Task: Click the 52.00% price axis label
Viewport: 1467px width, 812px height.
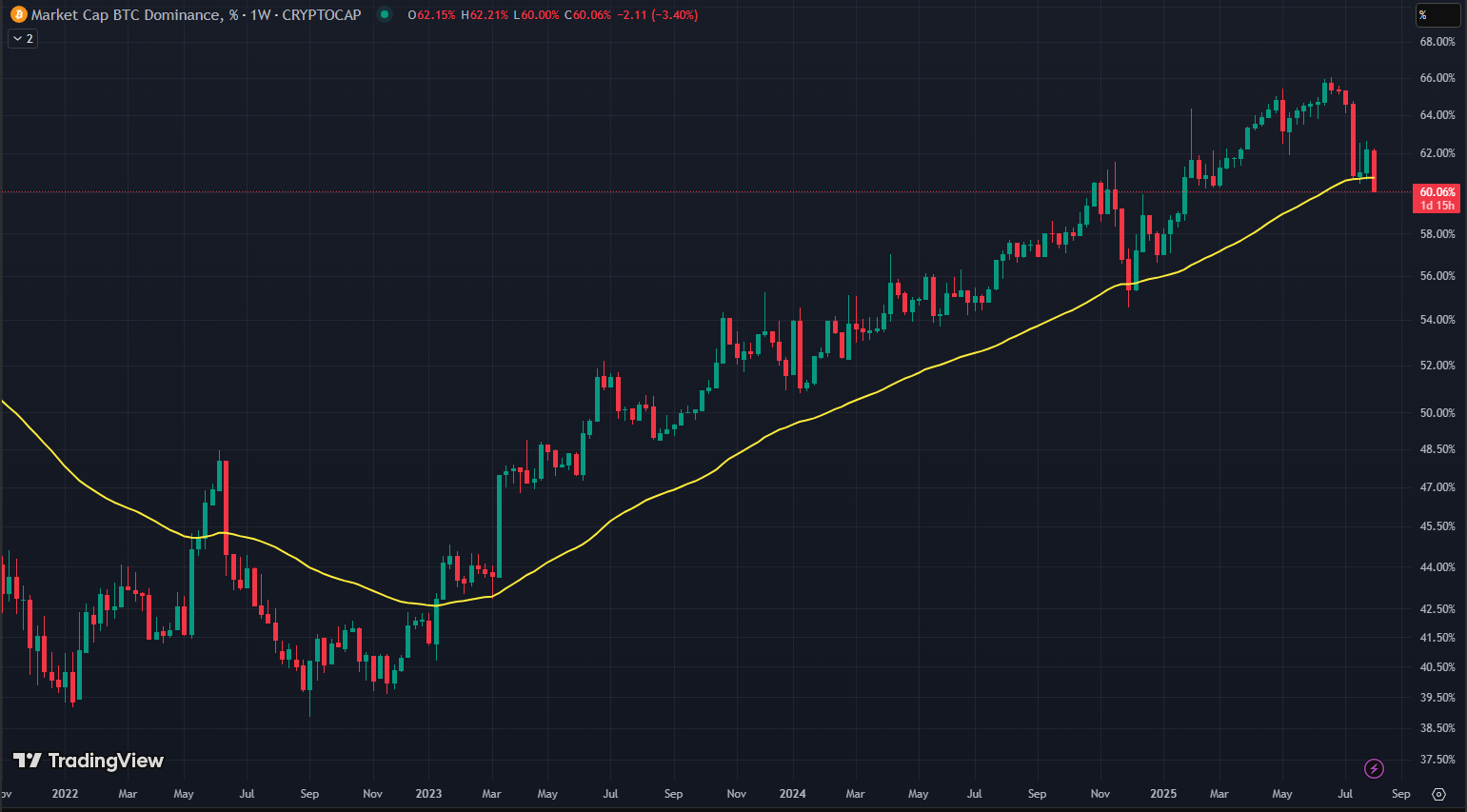Action: [1437, 366]
